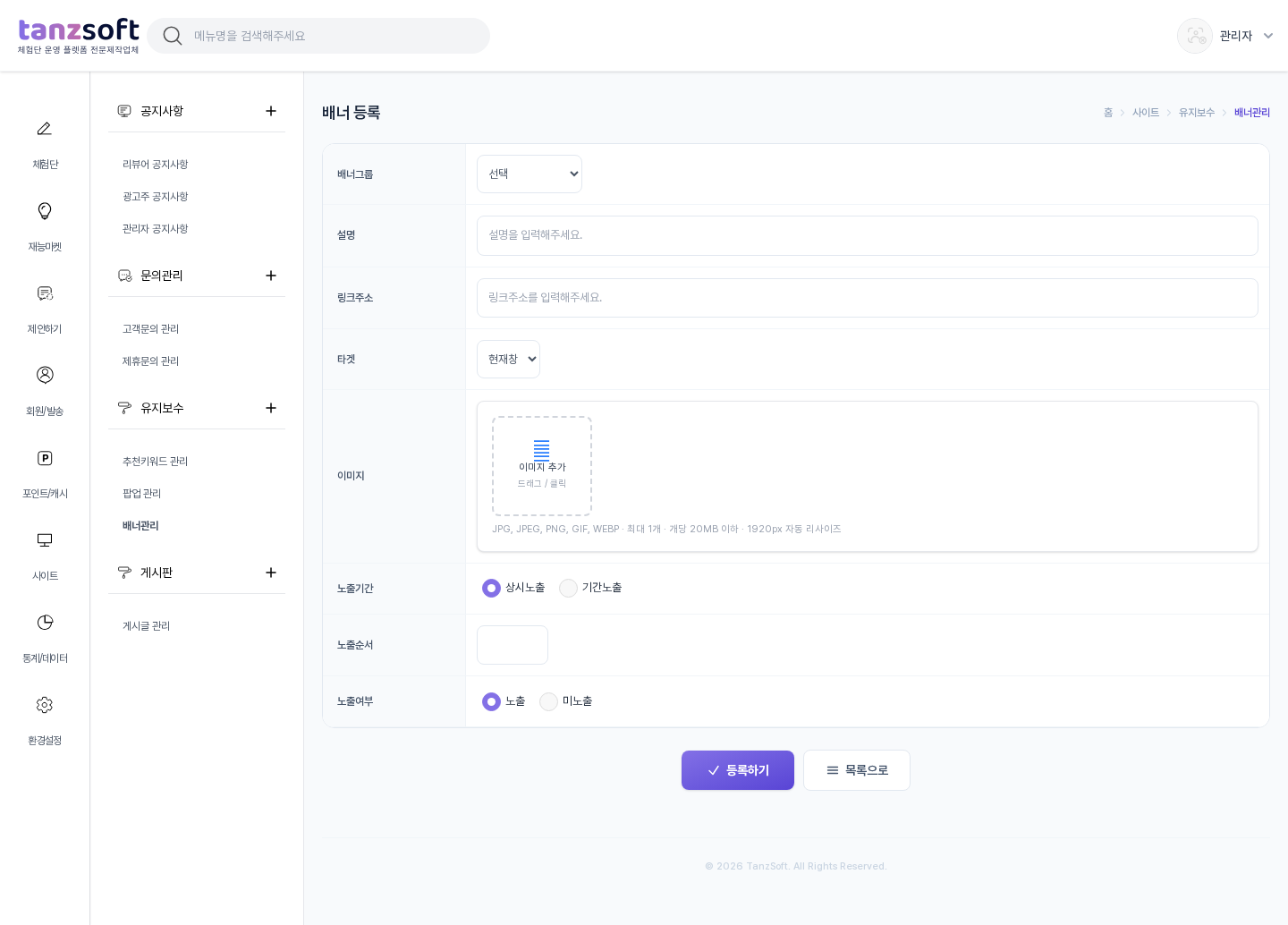Viewport: 1288px width, 925px height.
Task: Select the 미노출 radio button
Action: pyautogui.click(x=548, y=701)
